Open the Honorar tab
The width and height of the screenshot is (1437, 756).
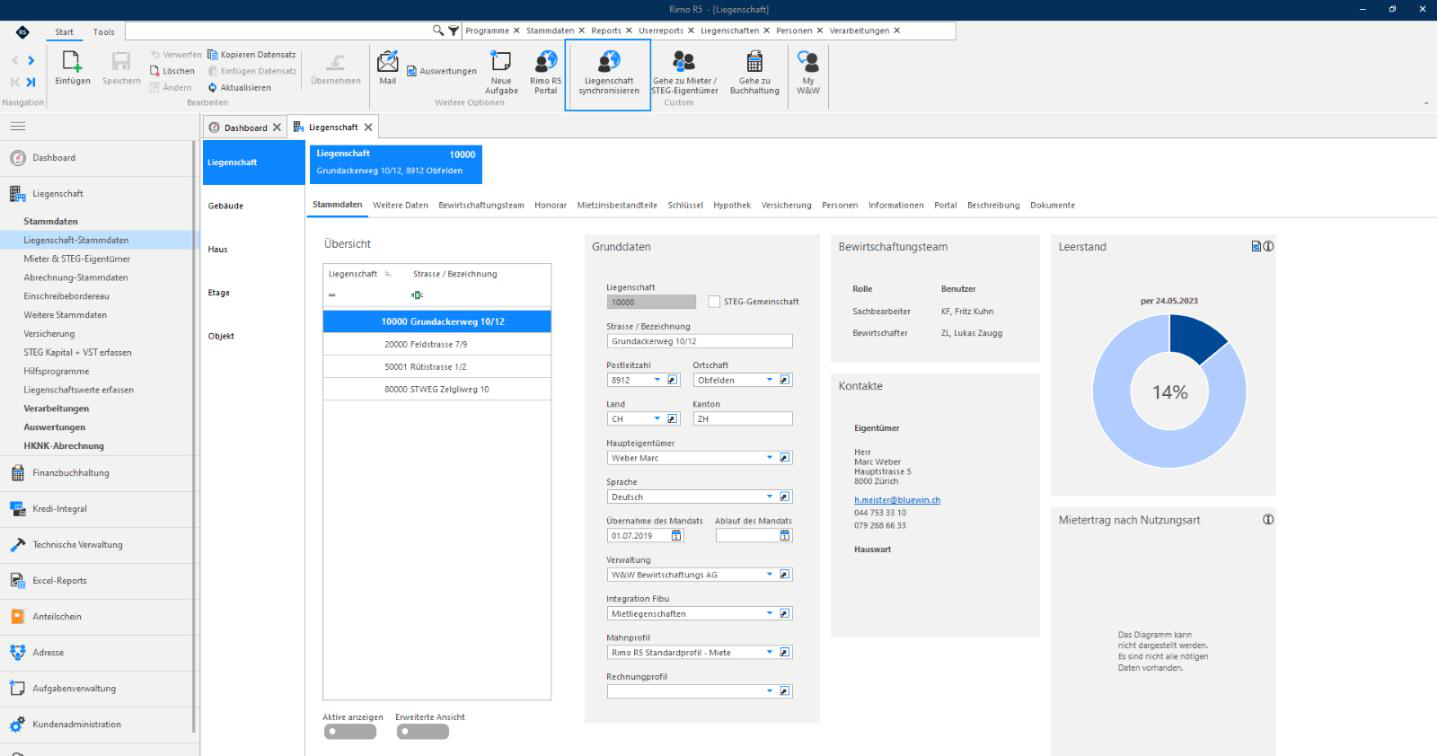(551, 205)
